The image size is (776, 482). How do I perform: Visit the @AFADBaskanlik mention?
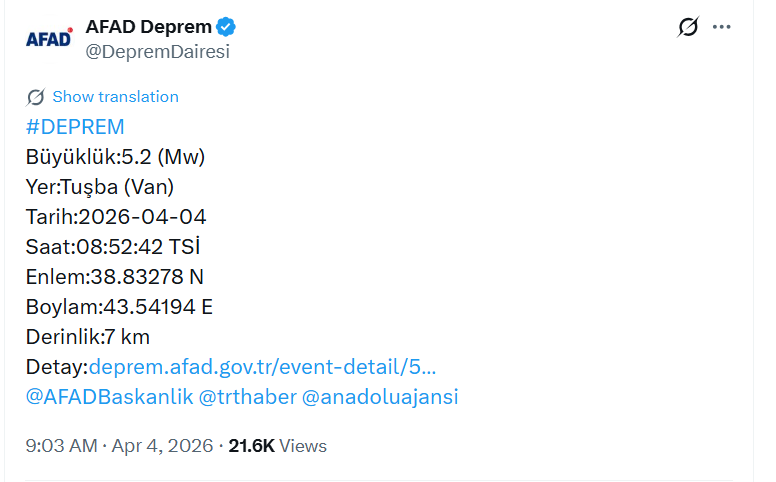(109, 397)
